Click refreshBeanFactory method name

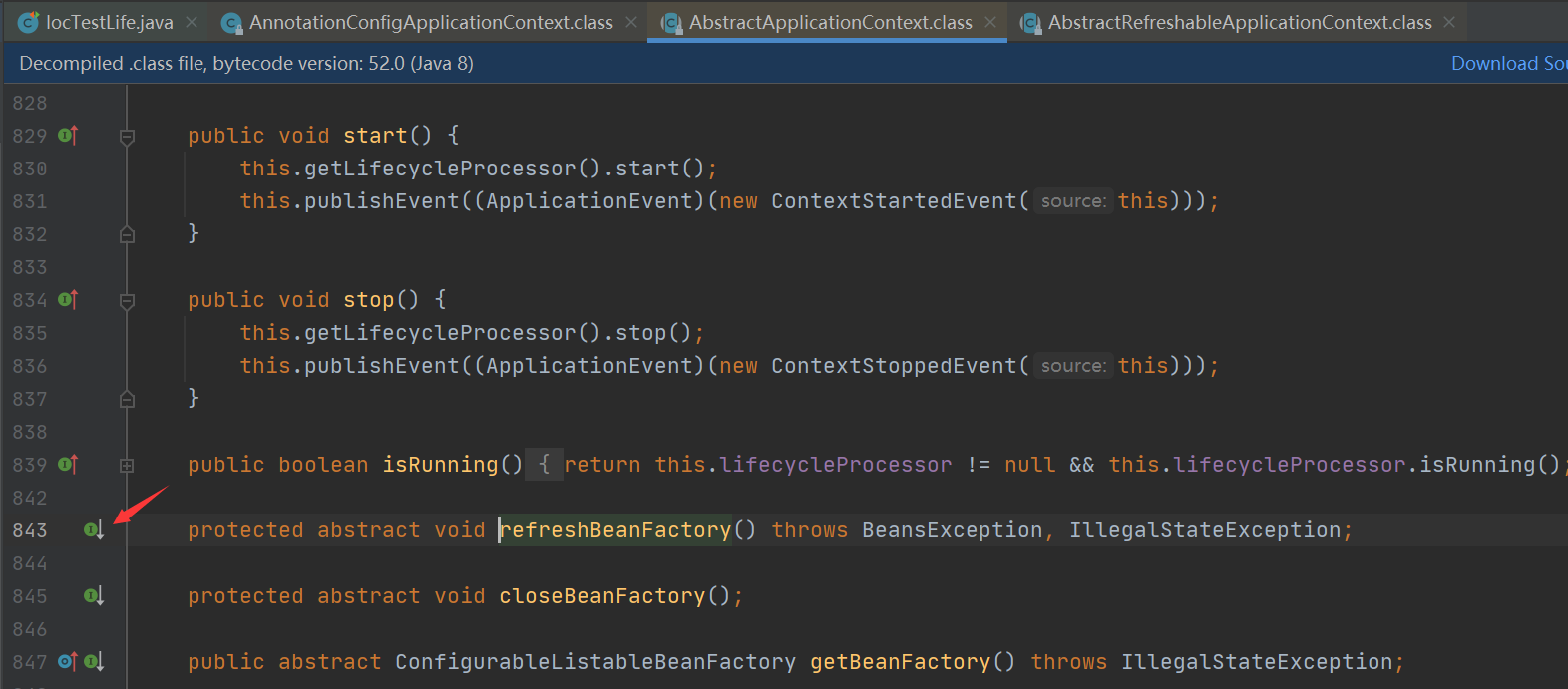[x=615, y=529]
